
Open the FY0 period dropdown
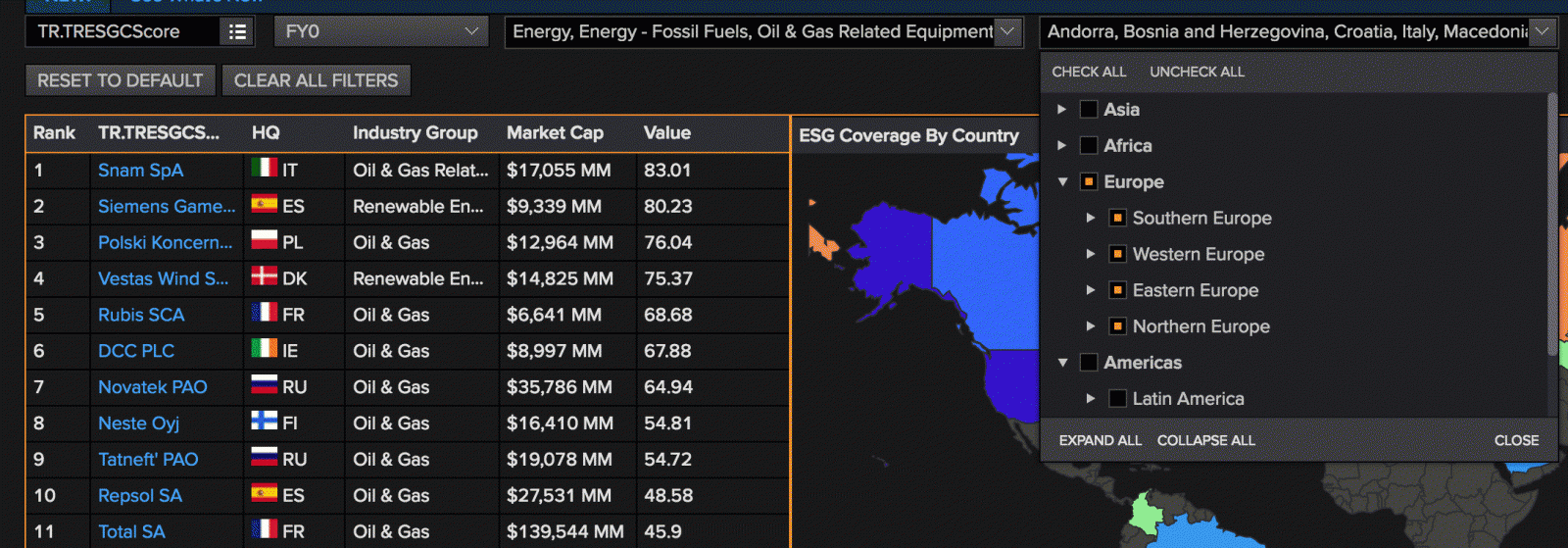(x=381, y=31)
